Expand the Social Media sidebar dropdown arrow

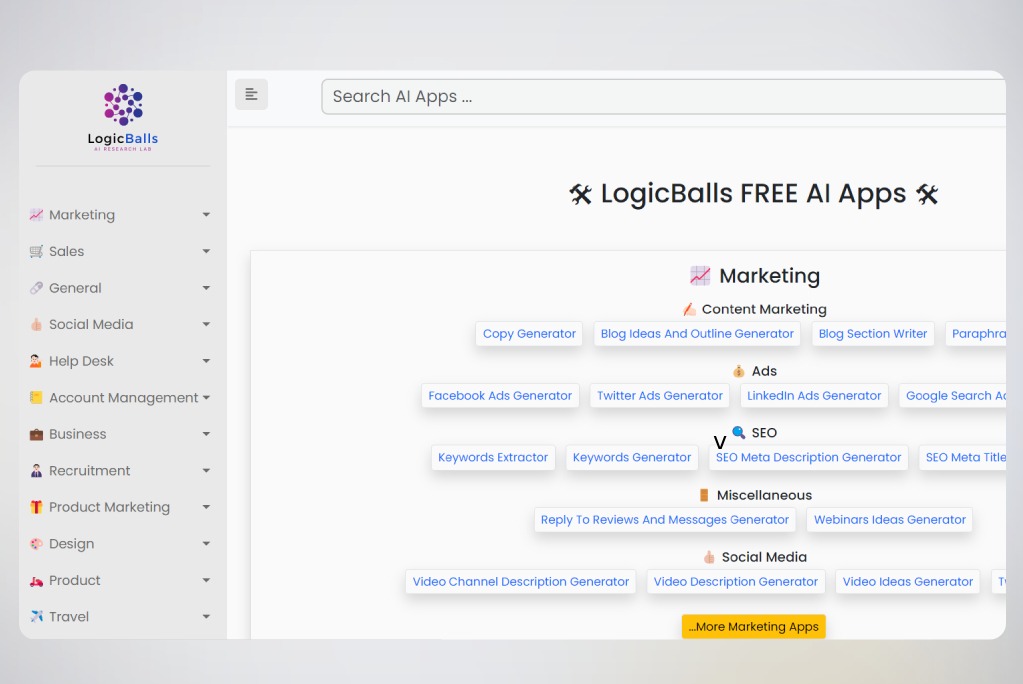click(x=206, y=324)
